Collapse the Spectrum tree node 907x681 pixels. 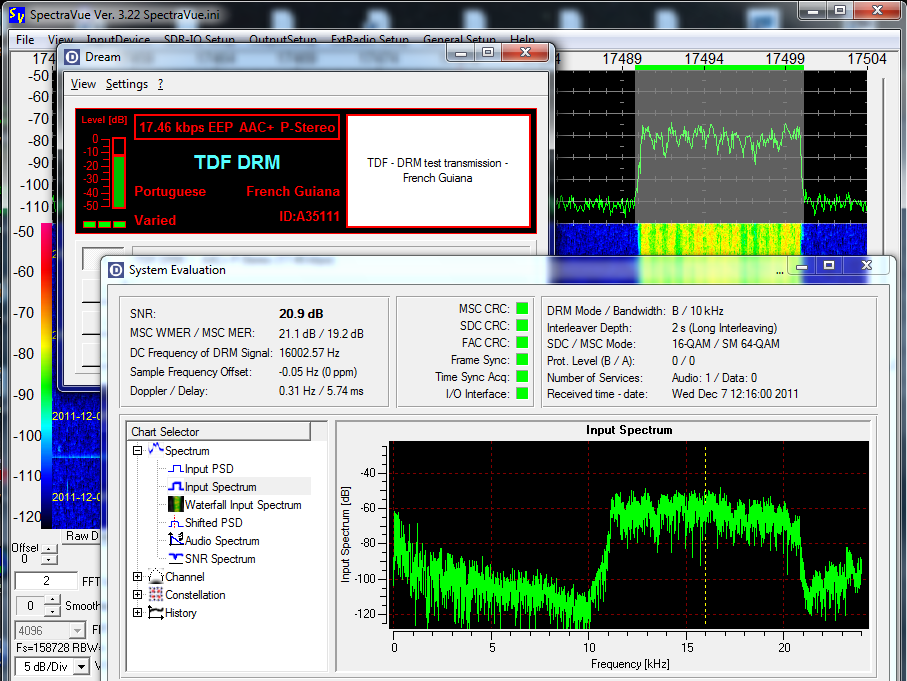click(x=138, y=451)
